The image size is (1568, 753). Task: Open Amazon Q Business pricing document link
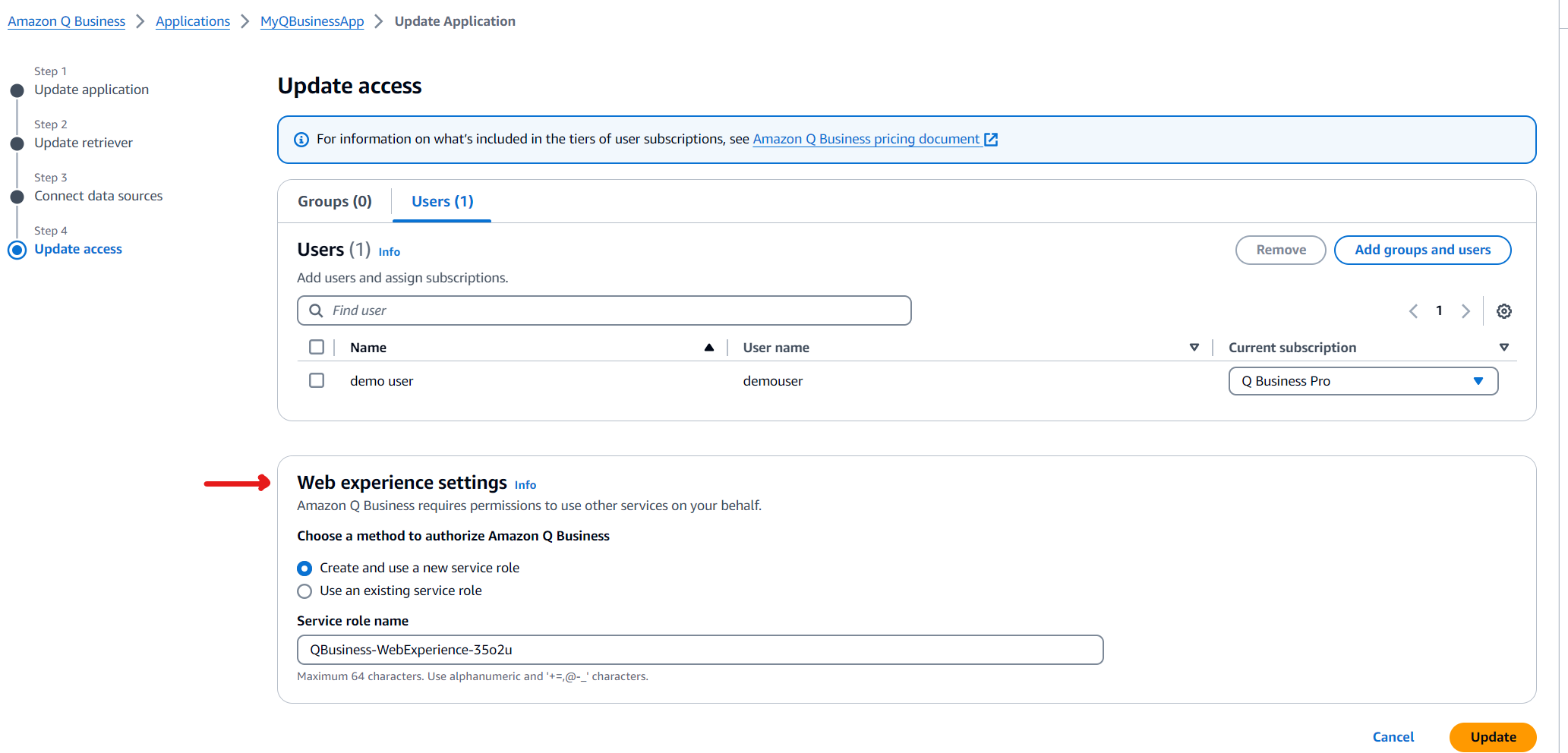tap(866, 140)
